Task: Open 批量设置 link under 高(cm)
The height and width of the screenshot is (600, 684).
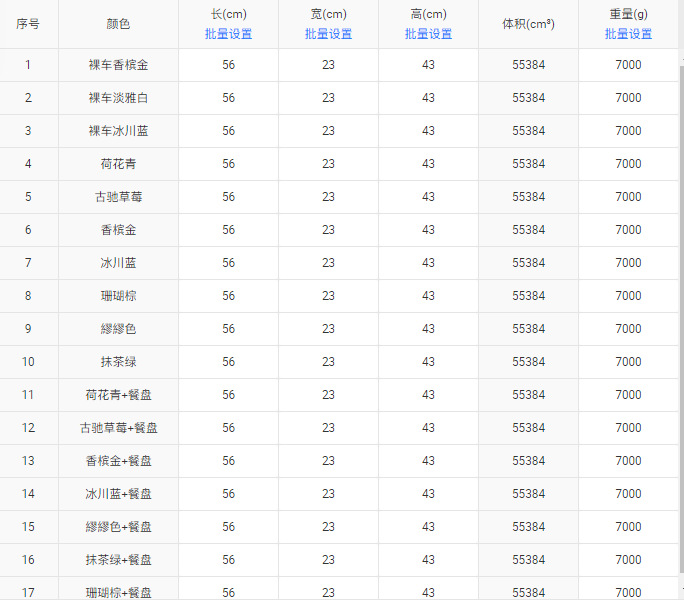Action: [x=428, y=34]
